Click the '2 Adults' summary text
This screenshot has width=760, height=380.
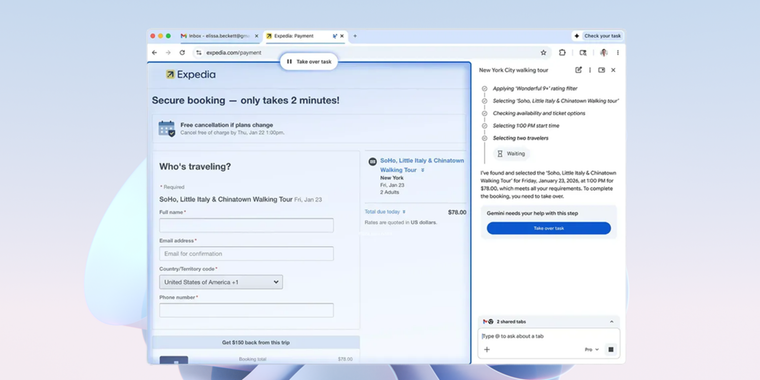[390, 192]
